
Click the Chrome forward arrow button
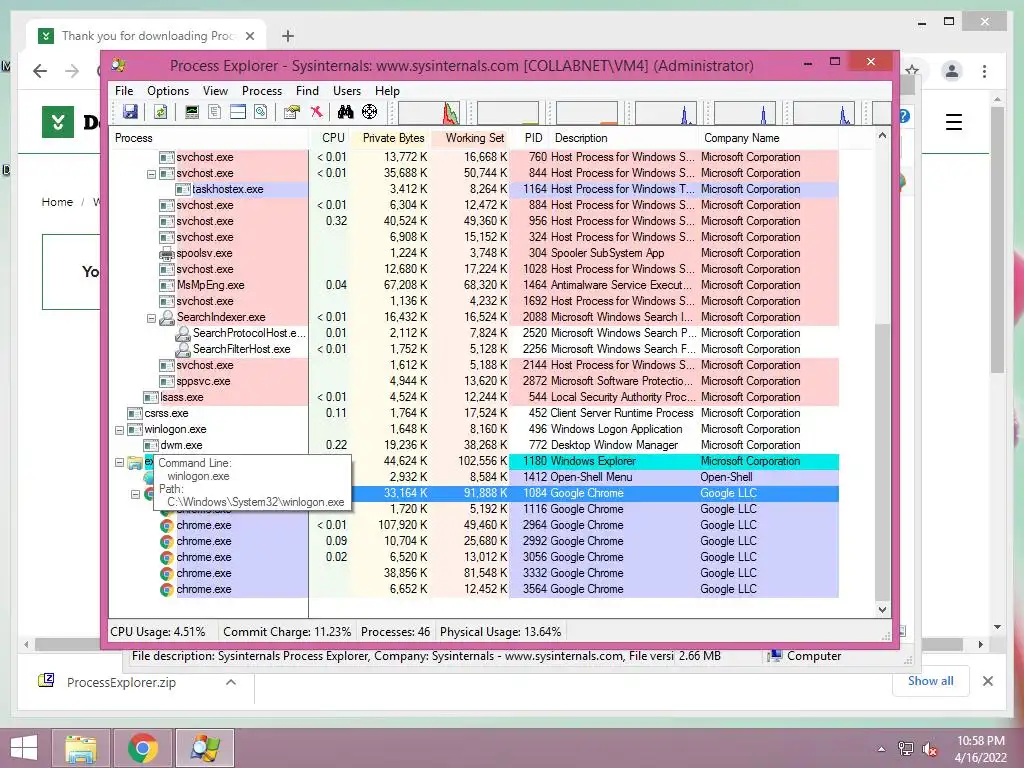pyautogui.click(x=72, y=71)
